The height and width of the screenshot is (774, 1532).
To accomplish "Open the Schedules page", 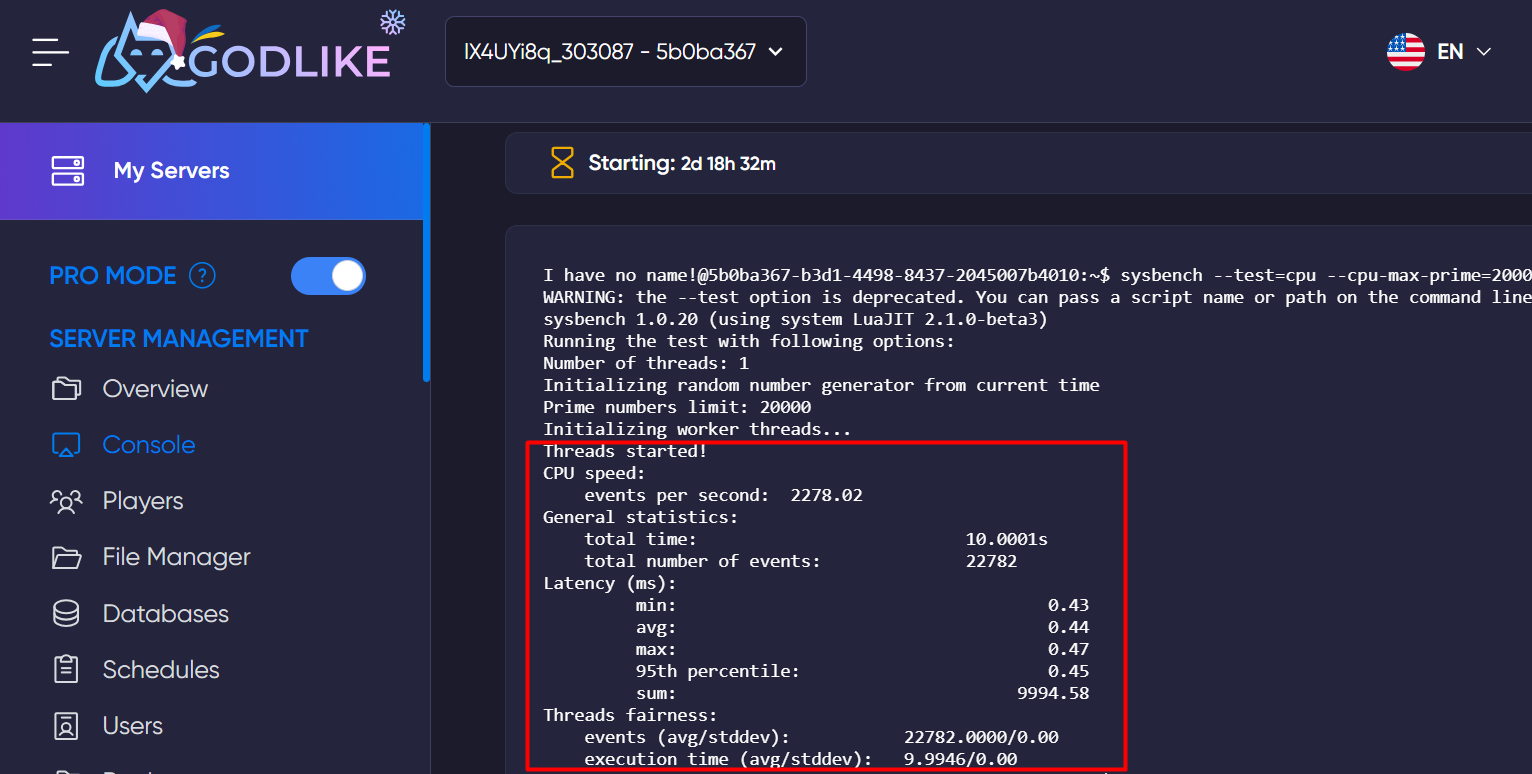I will point(161,669).
